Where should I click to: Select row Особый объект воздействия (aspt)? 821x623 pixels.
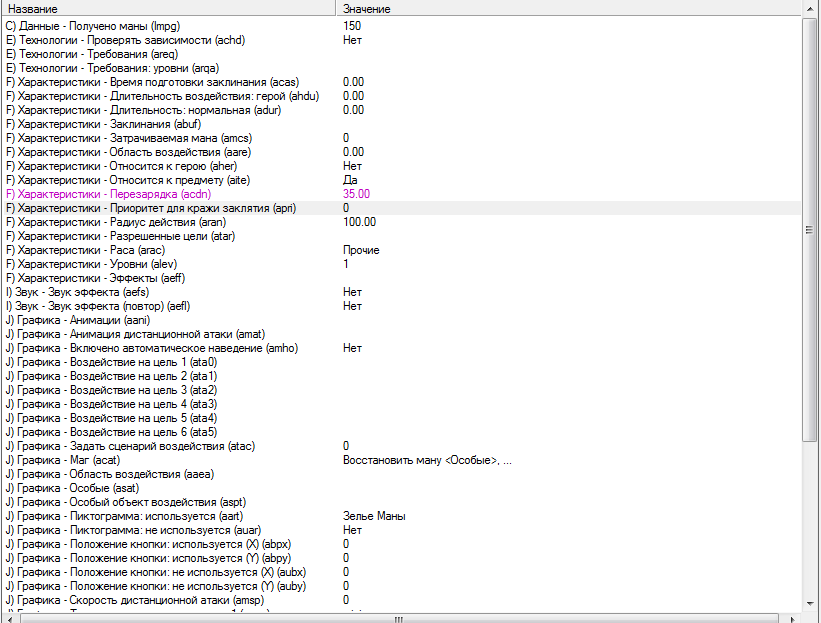[x=402, y=503]
